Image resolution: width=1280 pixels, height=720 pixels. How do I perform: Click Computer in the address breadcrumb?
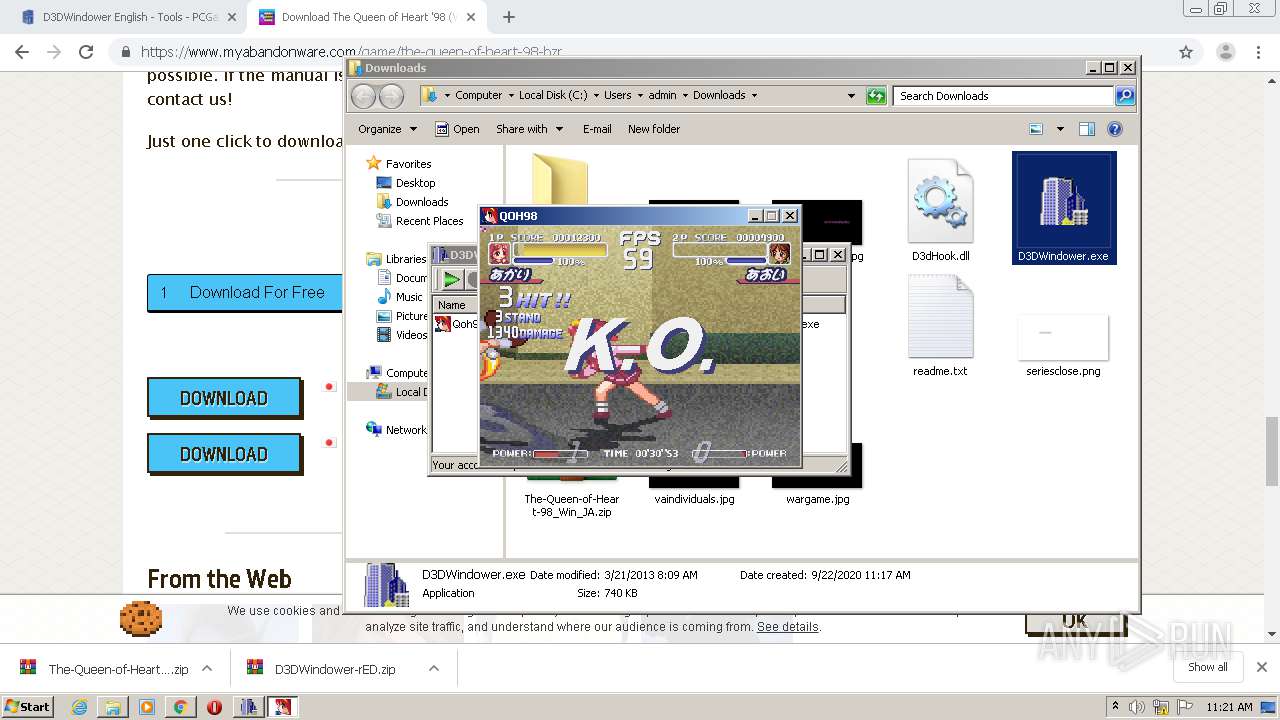click(478, 96)
